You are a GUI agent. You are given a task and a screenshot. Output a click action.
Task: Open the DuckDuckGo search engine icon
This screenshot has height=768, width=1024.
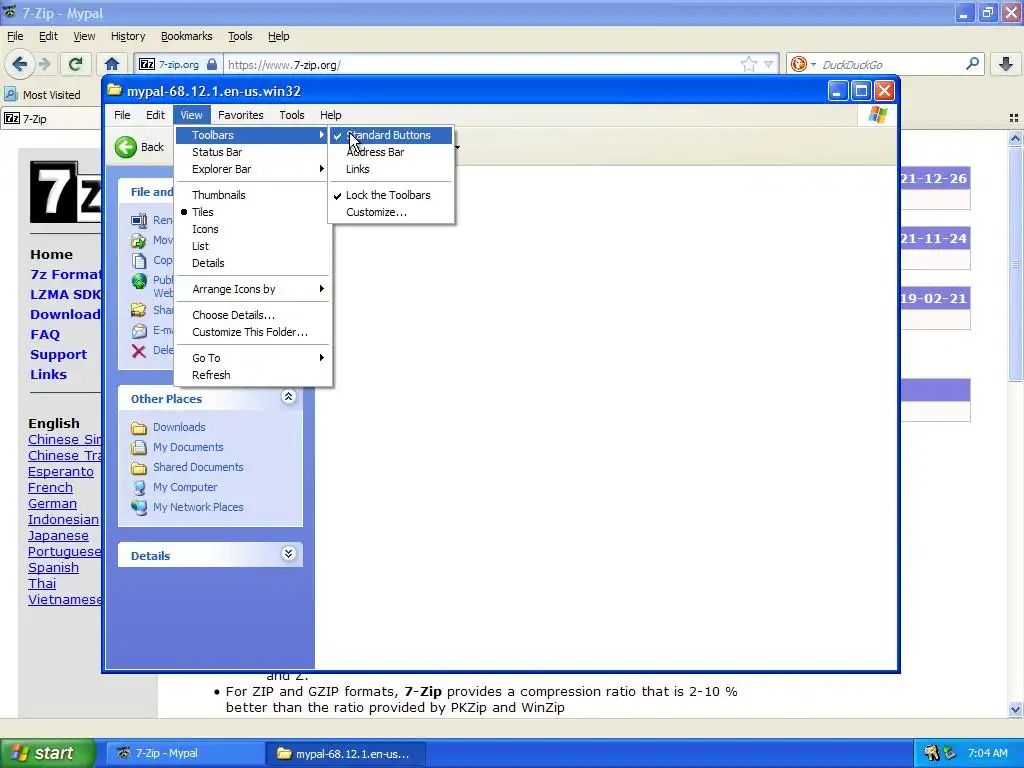[798, 64]
